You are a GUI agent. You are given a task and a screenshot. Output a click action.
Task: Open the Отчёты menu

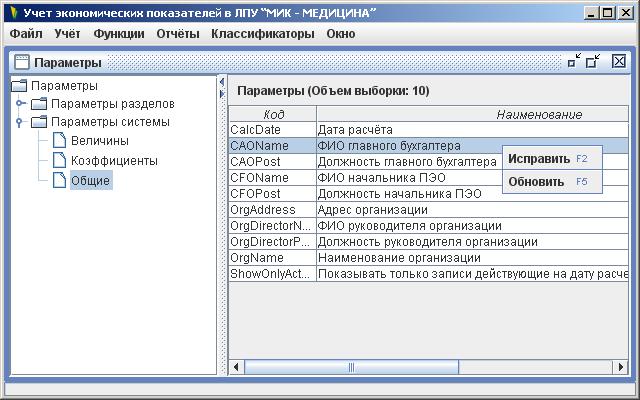(x=178, y=34)
